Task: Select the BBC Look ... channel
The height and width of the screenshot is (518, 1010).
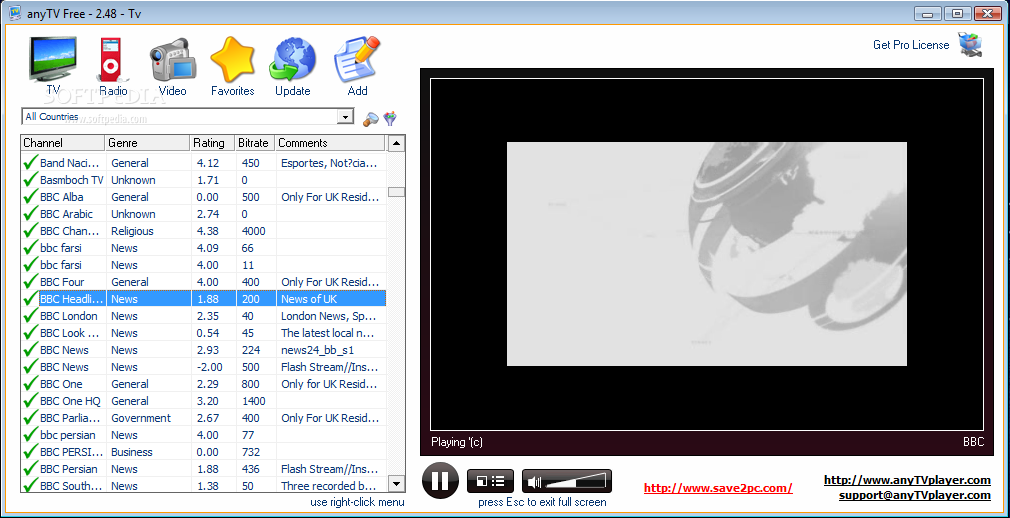Action: pos(204,333)
